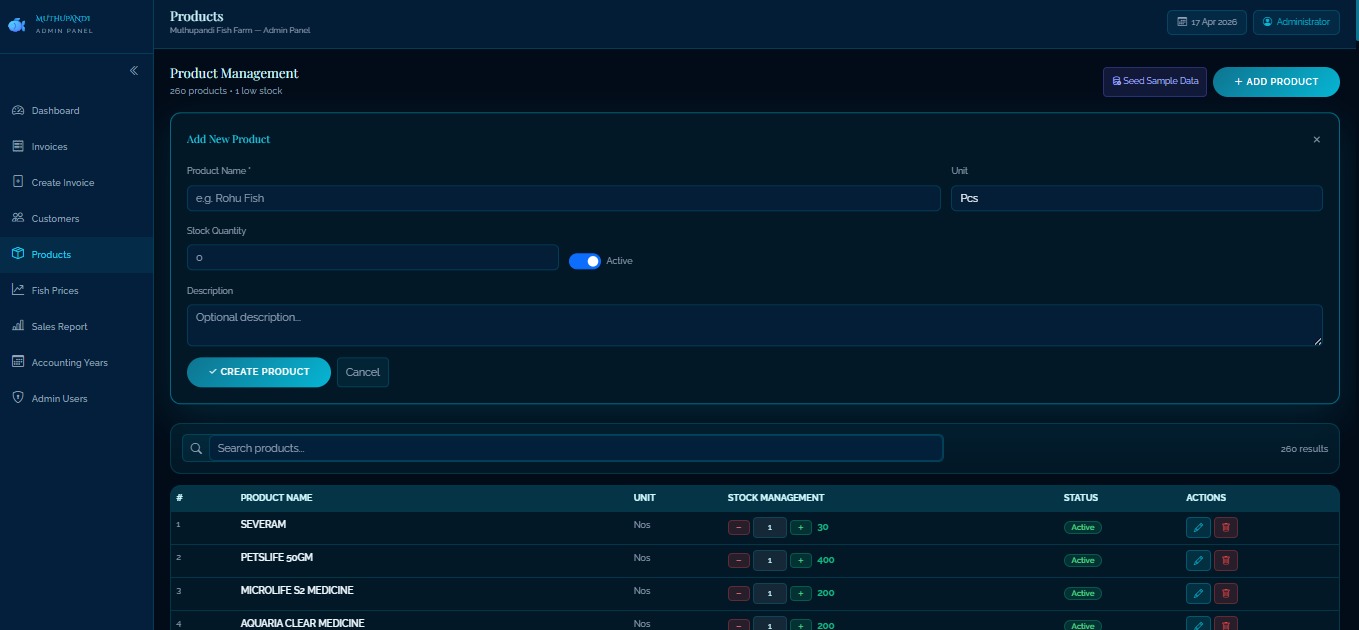Click the search magnifier icon
The image size is (1359, 630).
[196, 448]
